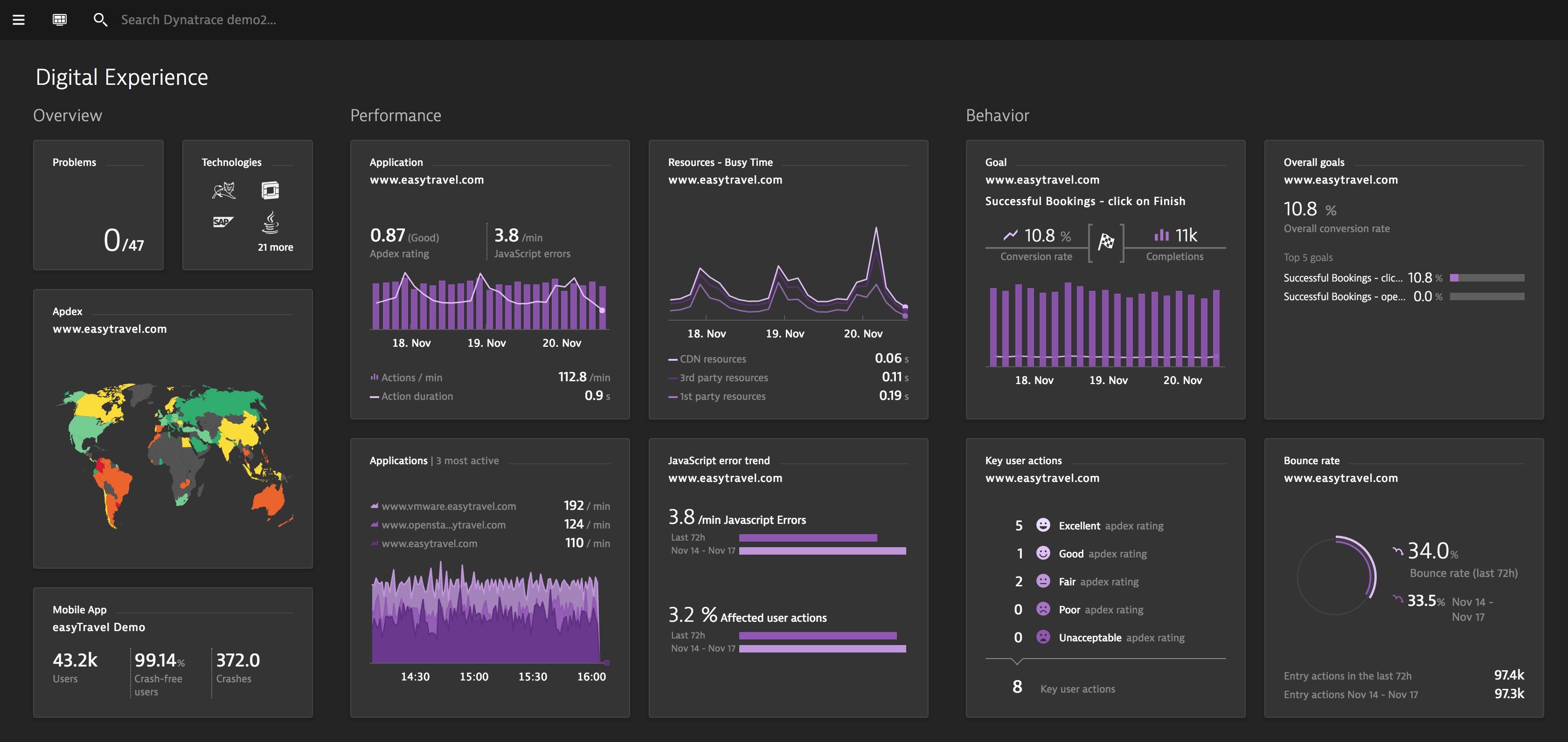Open the 21 more technologies link
The image size is (1568, 742).
[x=275, y=247]
